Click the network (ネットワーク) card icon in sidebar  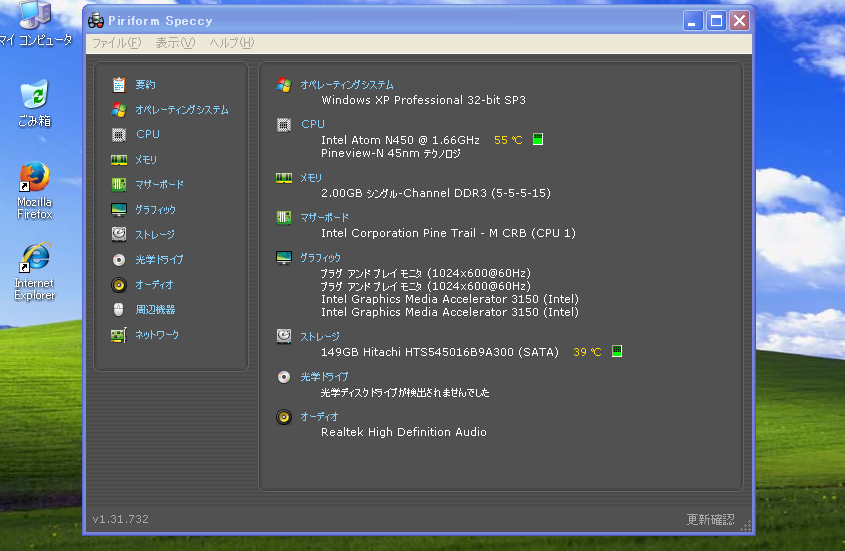click(119, 335)
